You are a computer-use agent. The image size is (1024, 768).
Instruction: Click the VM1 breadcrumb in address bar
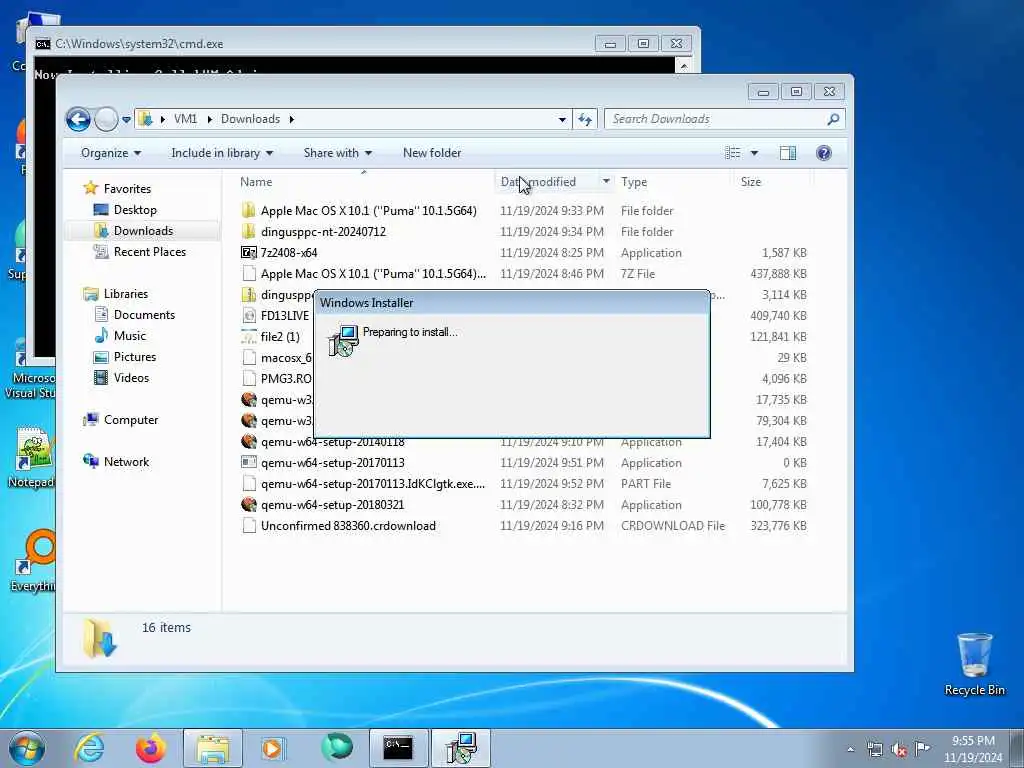coord(185,119)
